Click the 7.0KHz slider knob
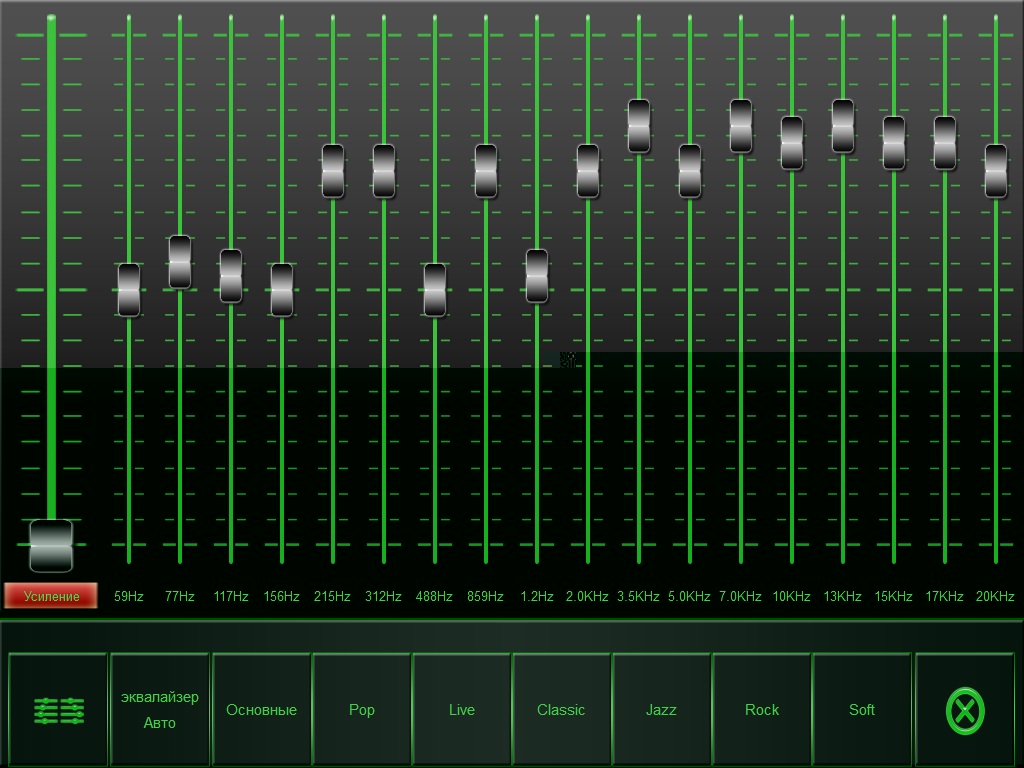The image size is (1024, 768). (741, 126)
